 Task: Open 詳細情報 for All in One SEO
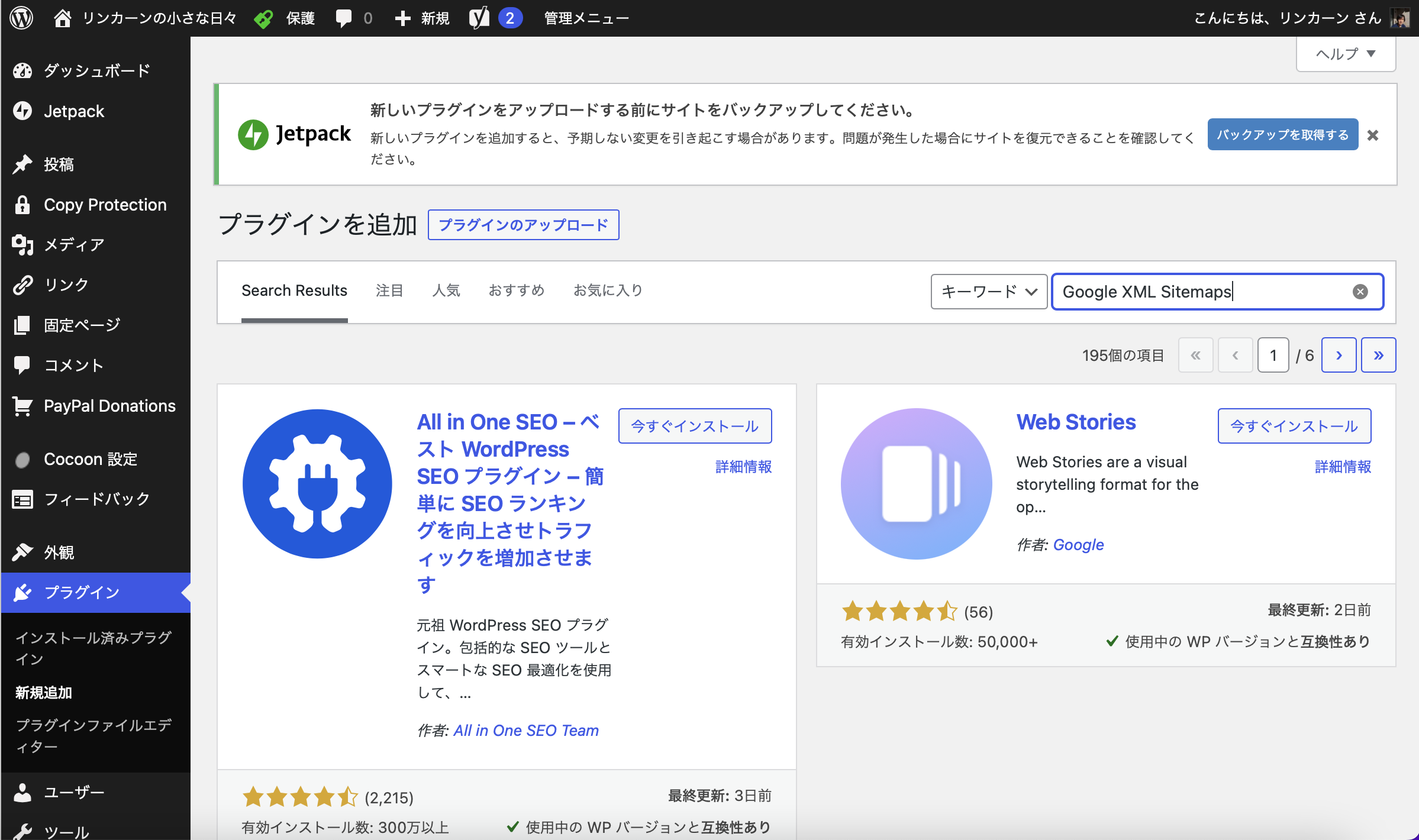click(743, 467)
